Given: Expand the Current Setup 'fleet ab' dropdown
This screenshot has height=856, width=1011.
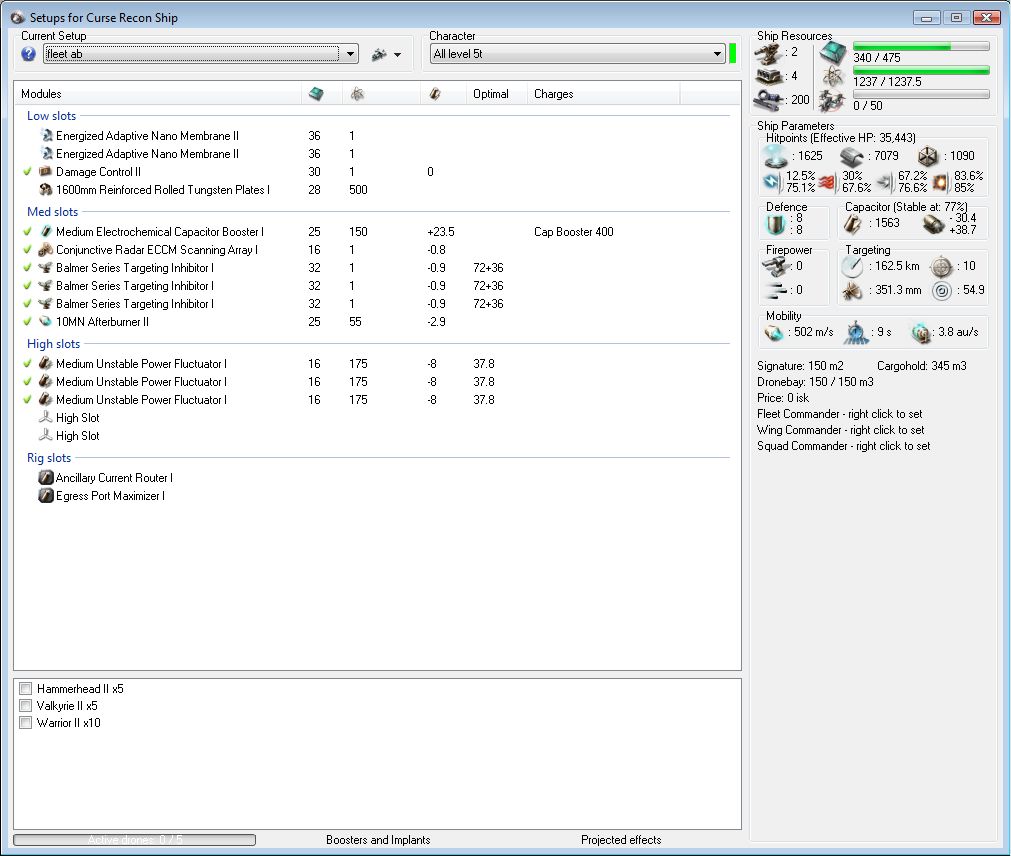Looking at the screenshot, I should point(349,54).
